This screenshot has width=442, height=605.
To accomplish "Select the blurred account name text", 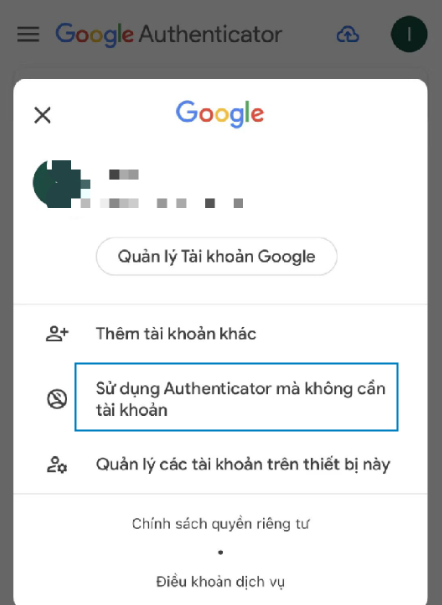I will click(124, 175).
